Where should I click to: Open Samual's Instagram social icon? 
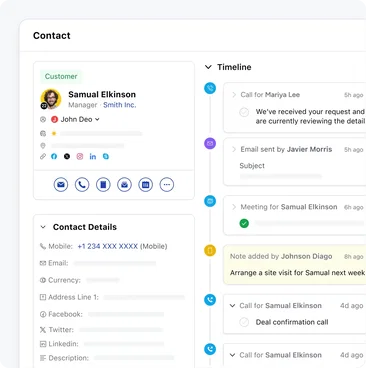(80, 156)
